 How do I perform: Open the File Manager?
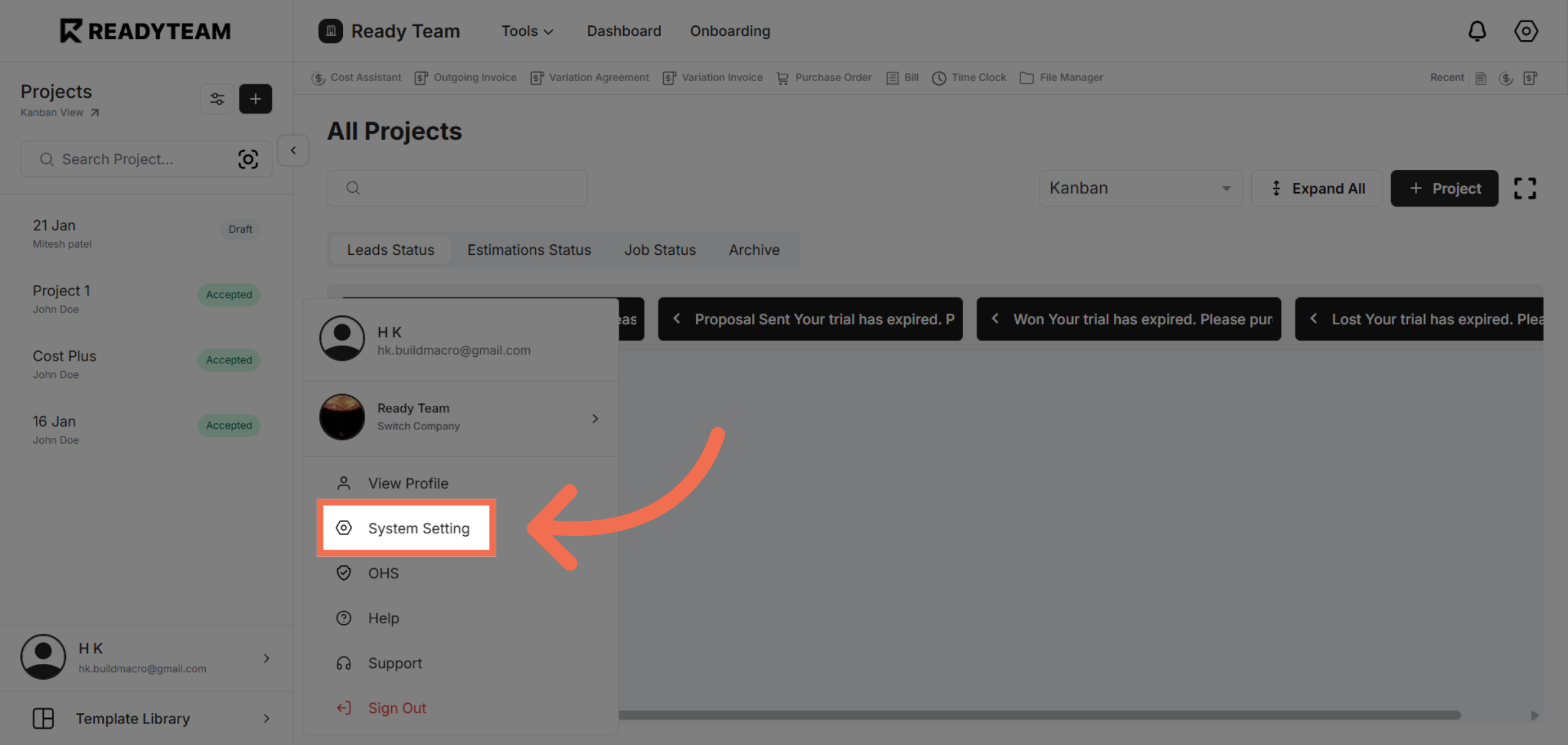pos(1061,77)
